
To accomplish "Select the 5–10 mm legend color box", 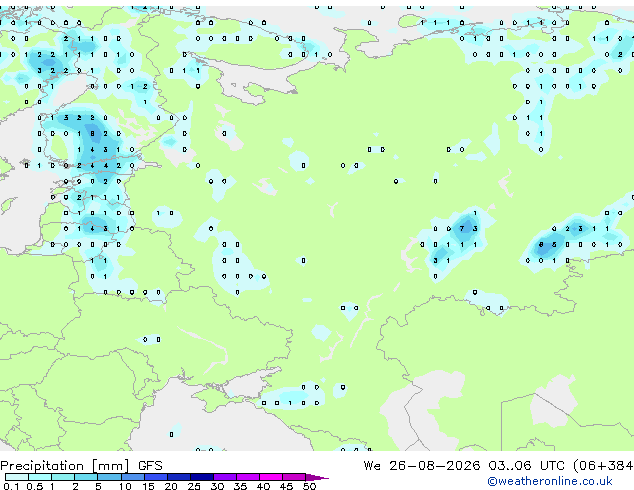I will tap(109, 477).
